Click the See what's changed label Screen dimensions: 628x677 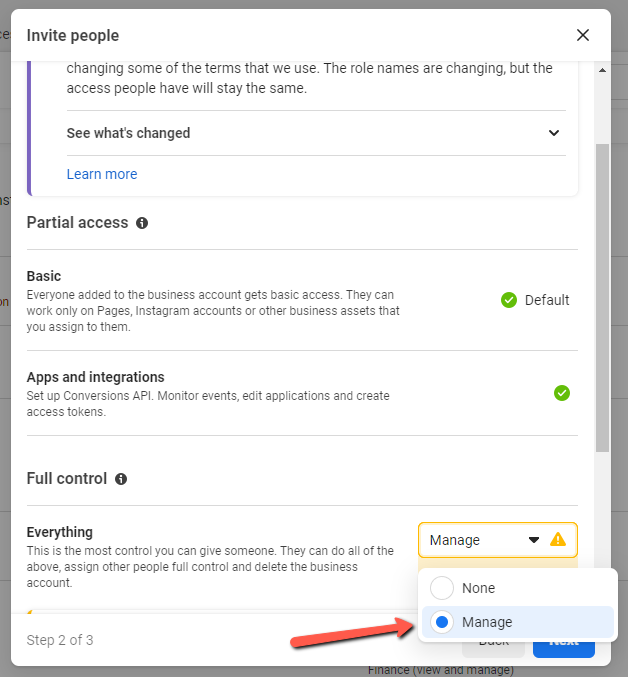tap(128, 133)
